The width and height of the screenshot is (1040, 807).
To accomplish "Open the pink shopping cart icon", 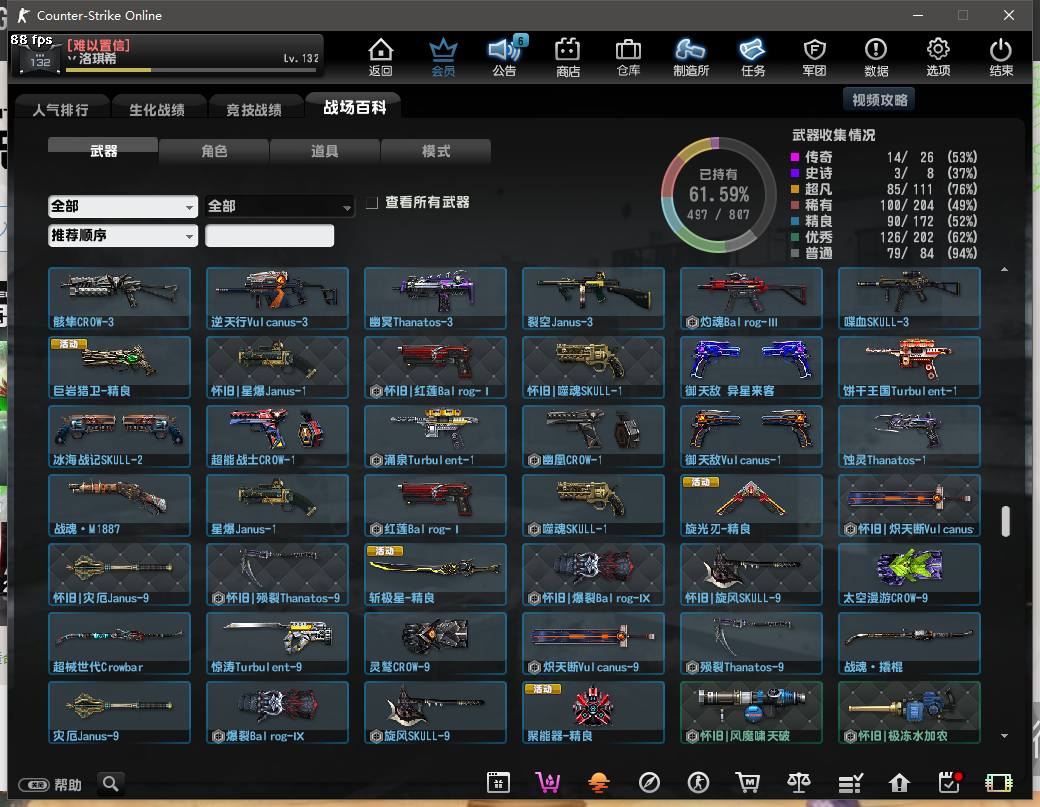I will [548, 783].
